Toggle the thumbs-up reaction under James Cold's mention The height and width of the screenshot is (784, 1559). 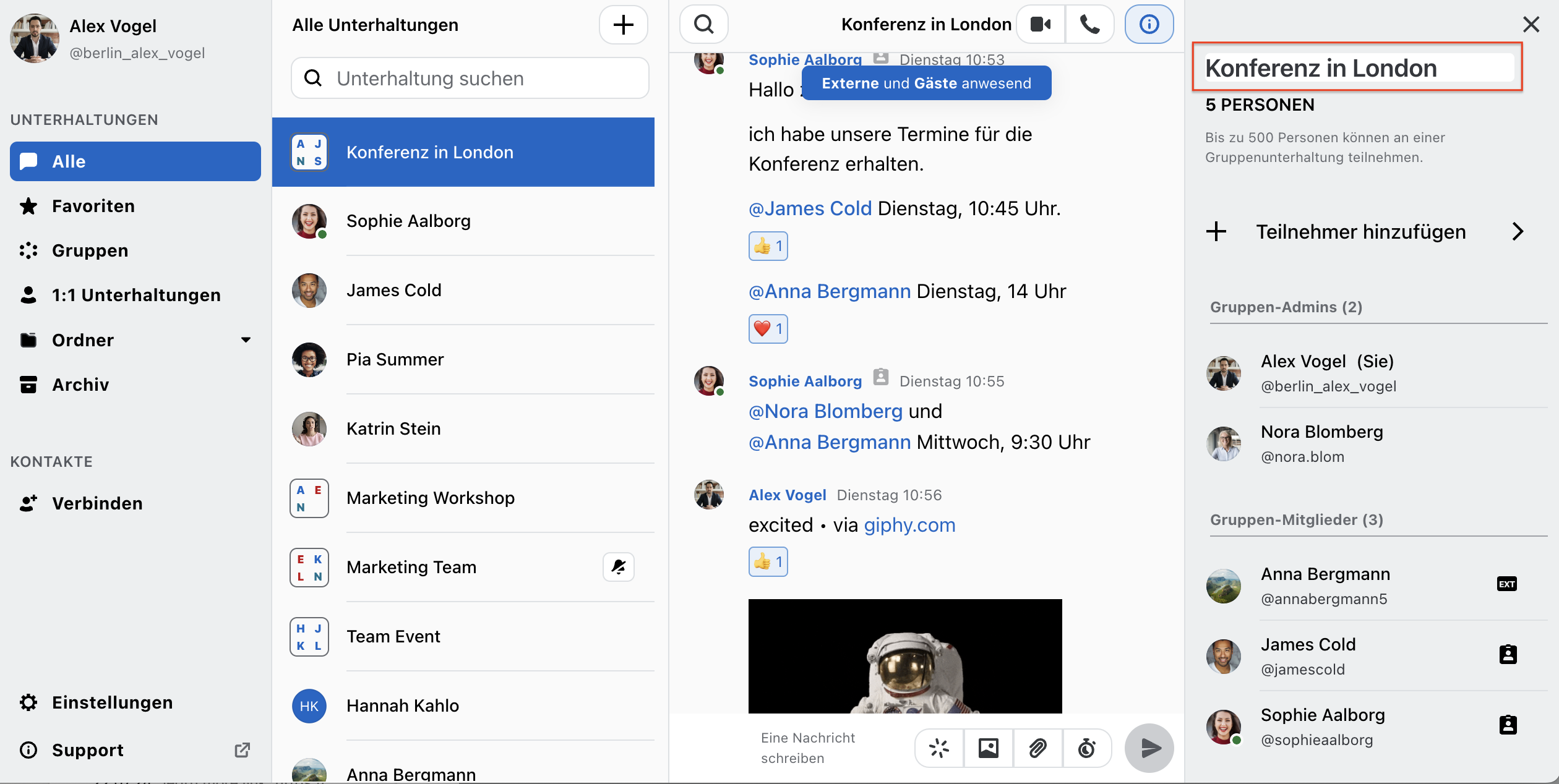[x=768, y=246]
